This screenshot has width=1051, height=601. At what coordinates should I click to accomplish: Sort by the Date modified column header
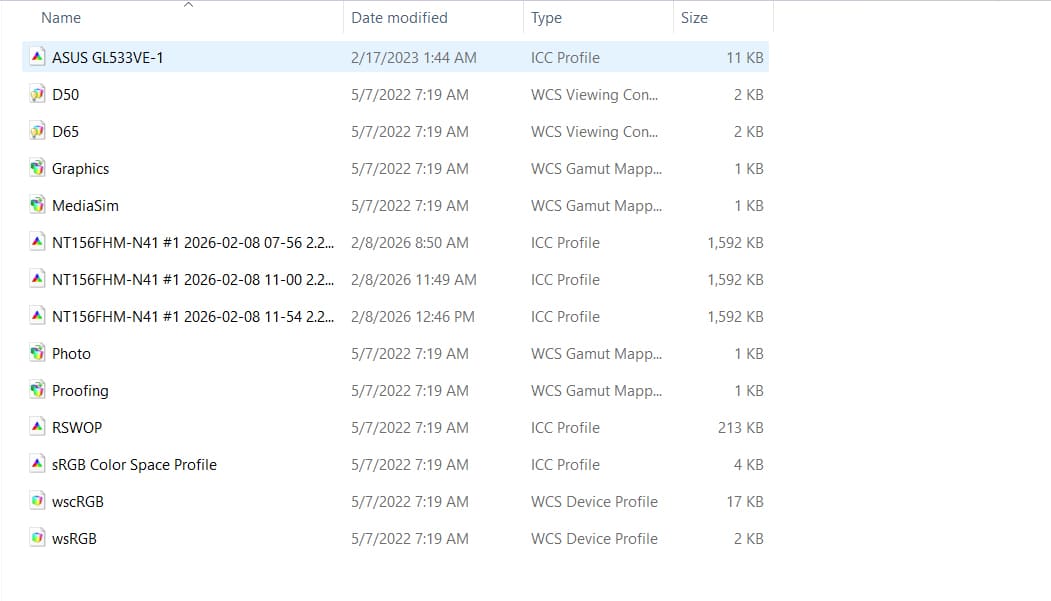(x=399, y=18)
